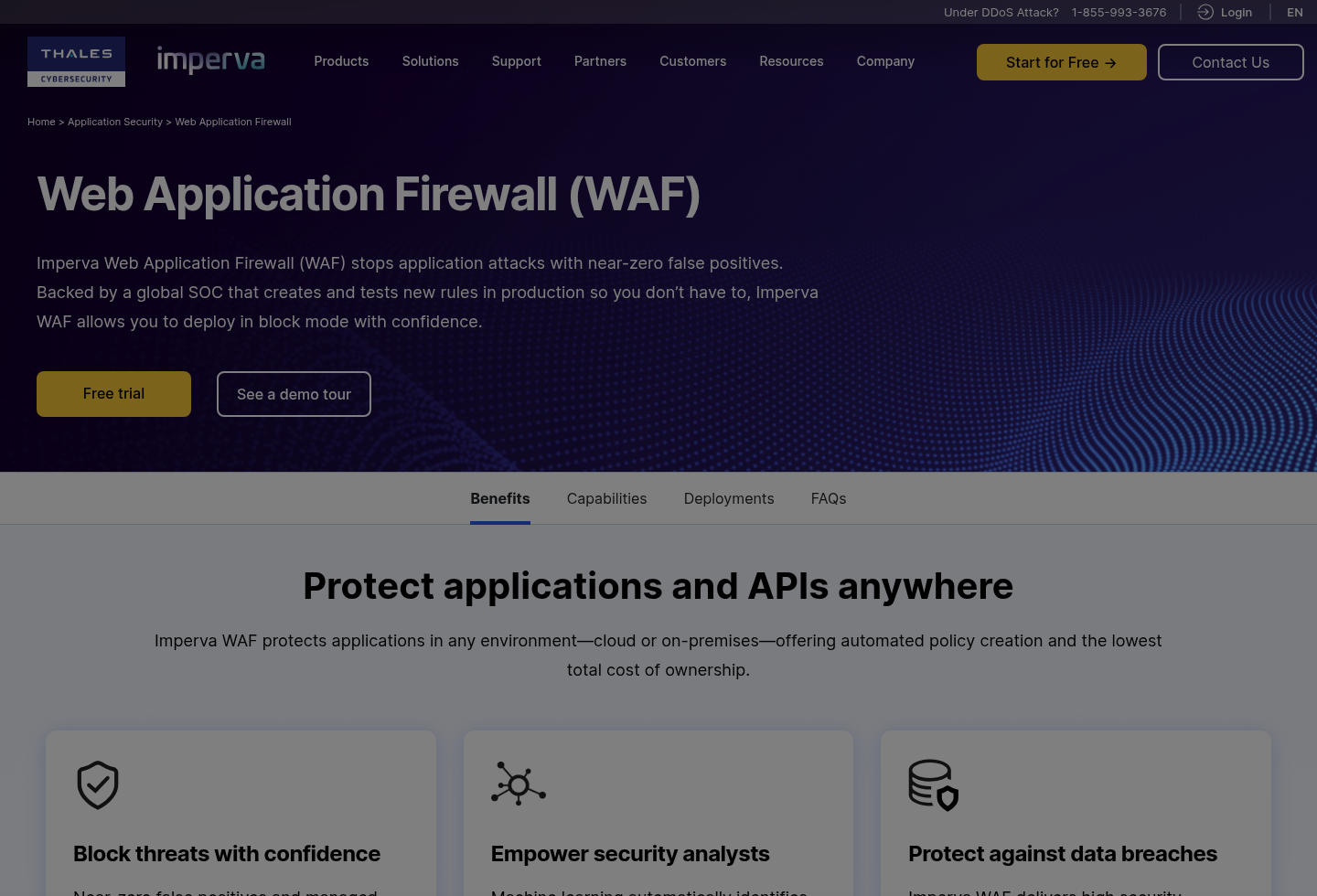Open the Support menu
Screen dimensions: 1317x896
[x=517, y=61]
